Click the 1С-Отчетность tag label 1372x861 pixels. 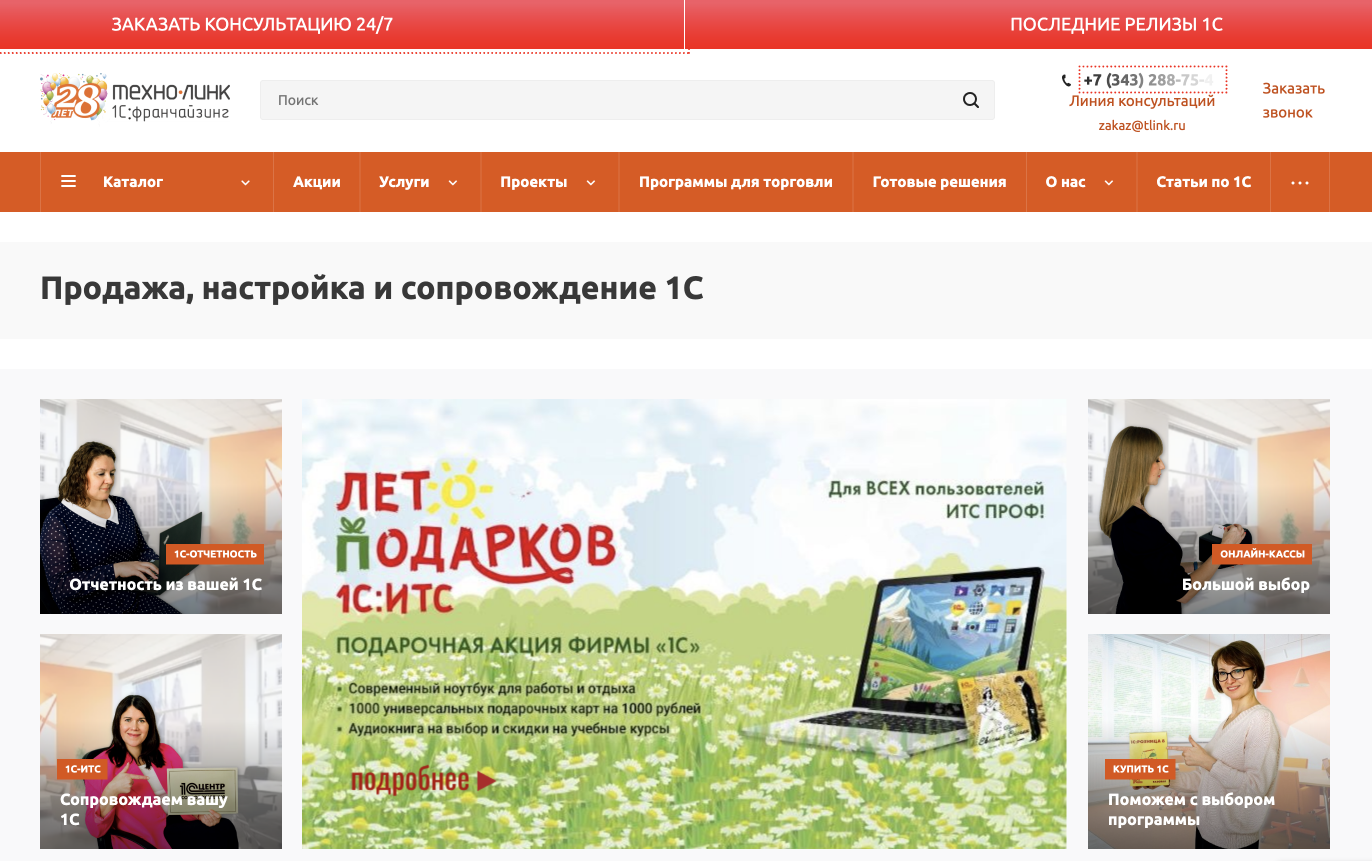coord(215,554)
